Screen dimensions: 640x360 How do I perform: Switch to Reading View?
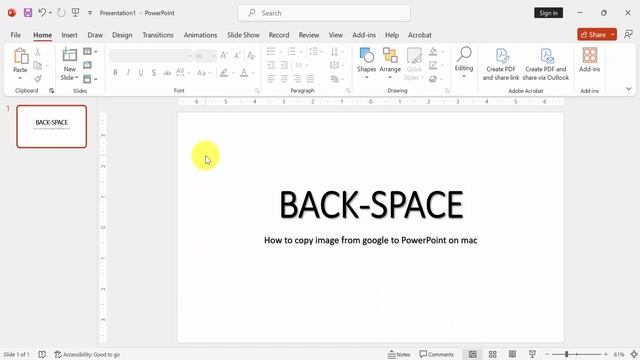tap(512, 354)
